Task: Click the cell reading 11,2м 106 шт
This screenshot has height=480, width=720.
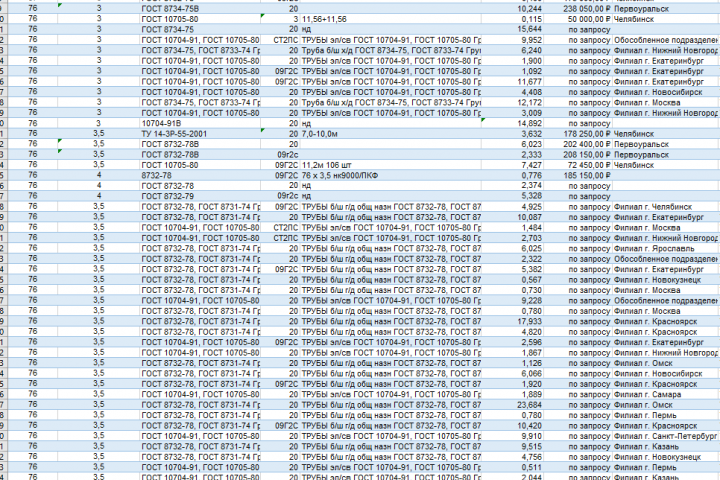Action: pos(391,165)
